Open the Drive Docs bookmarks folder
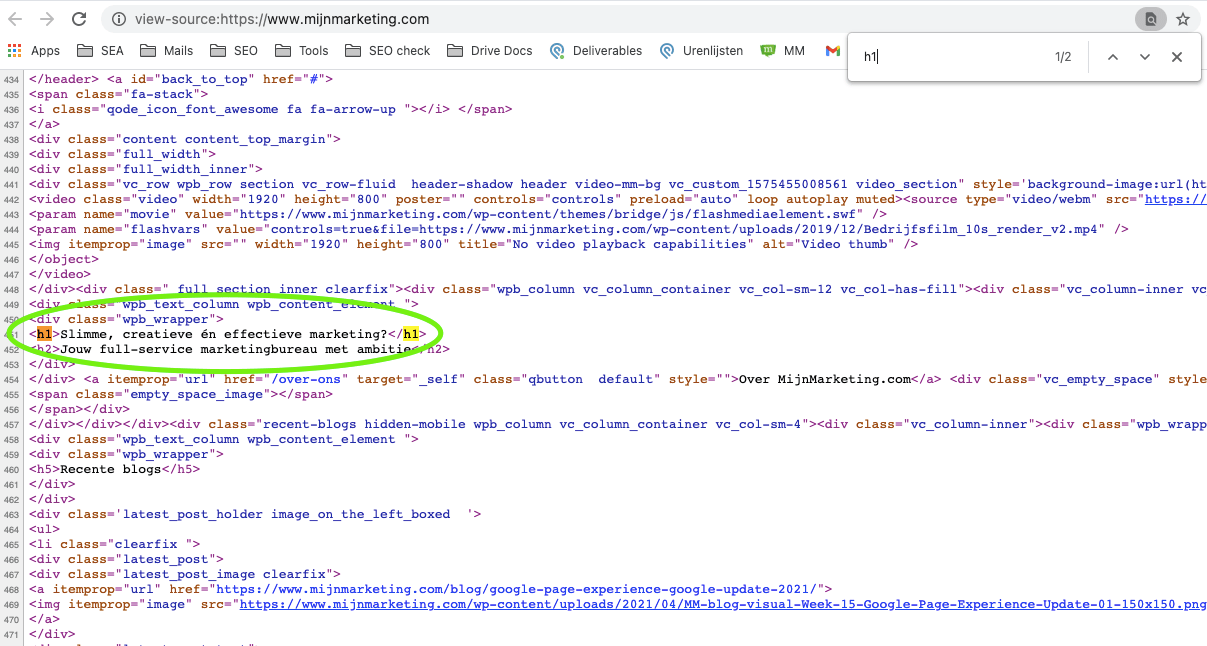The width and height of the screenshot is (1207, 646). [489, 50]
